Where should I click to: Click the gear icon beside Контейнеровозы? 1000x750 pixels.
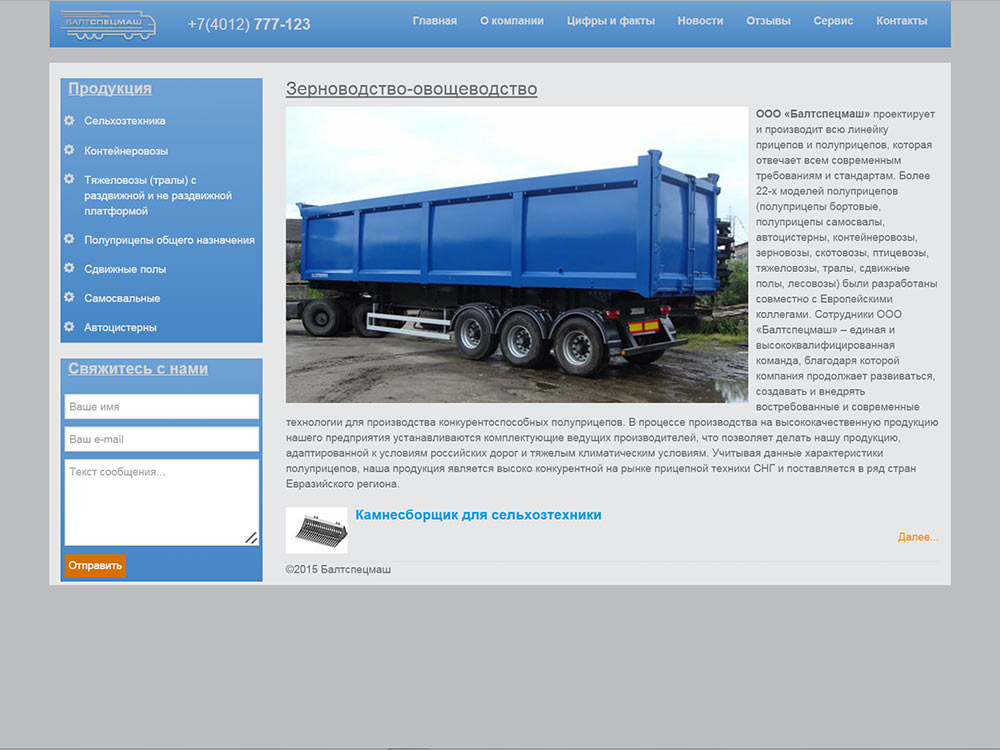tap(70, 150)
